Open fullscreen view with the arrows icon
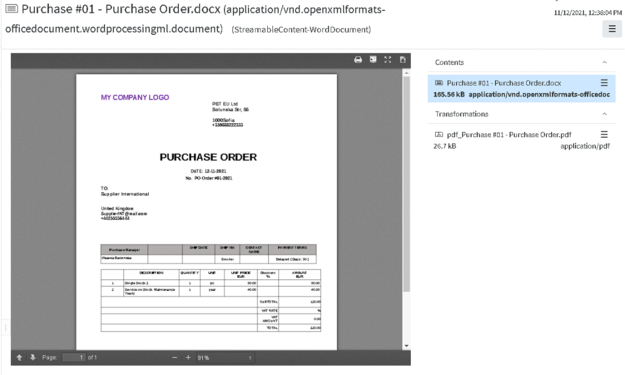 [387, 59]
